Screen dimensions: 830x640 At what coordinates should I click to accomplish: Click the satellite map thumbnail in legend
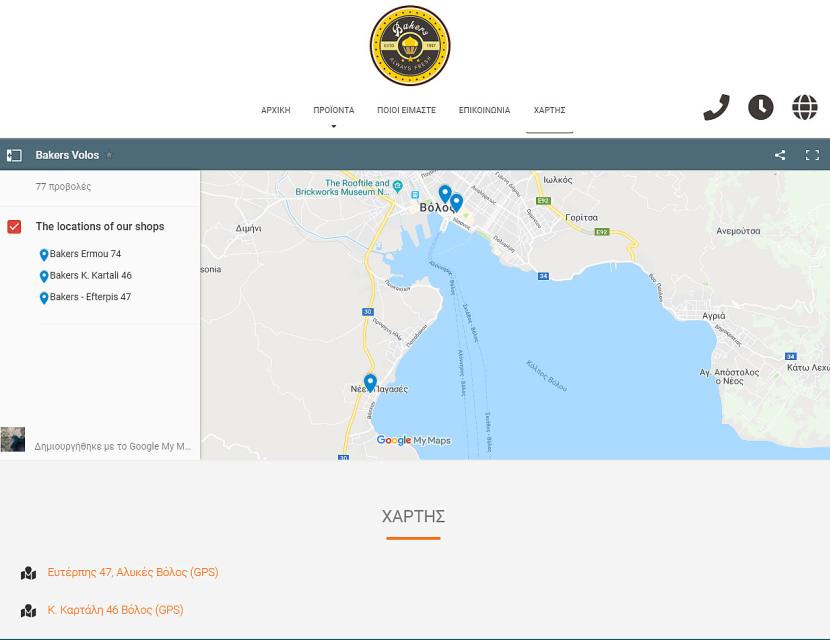13,439
